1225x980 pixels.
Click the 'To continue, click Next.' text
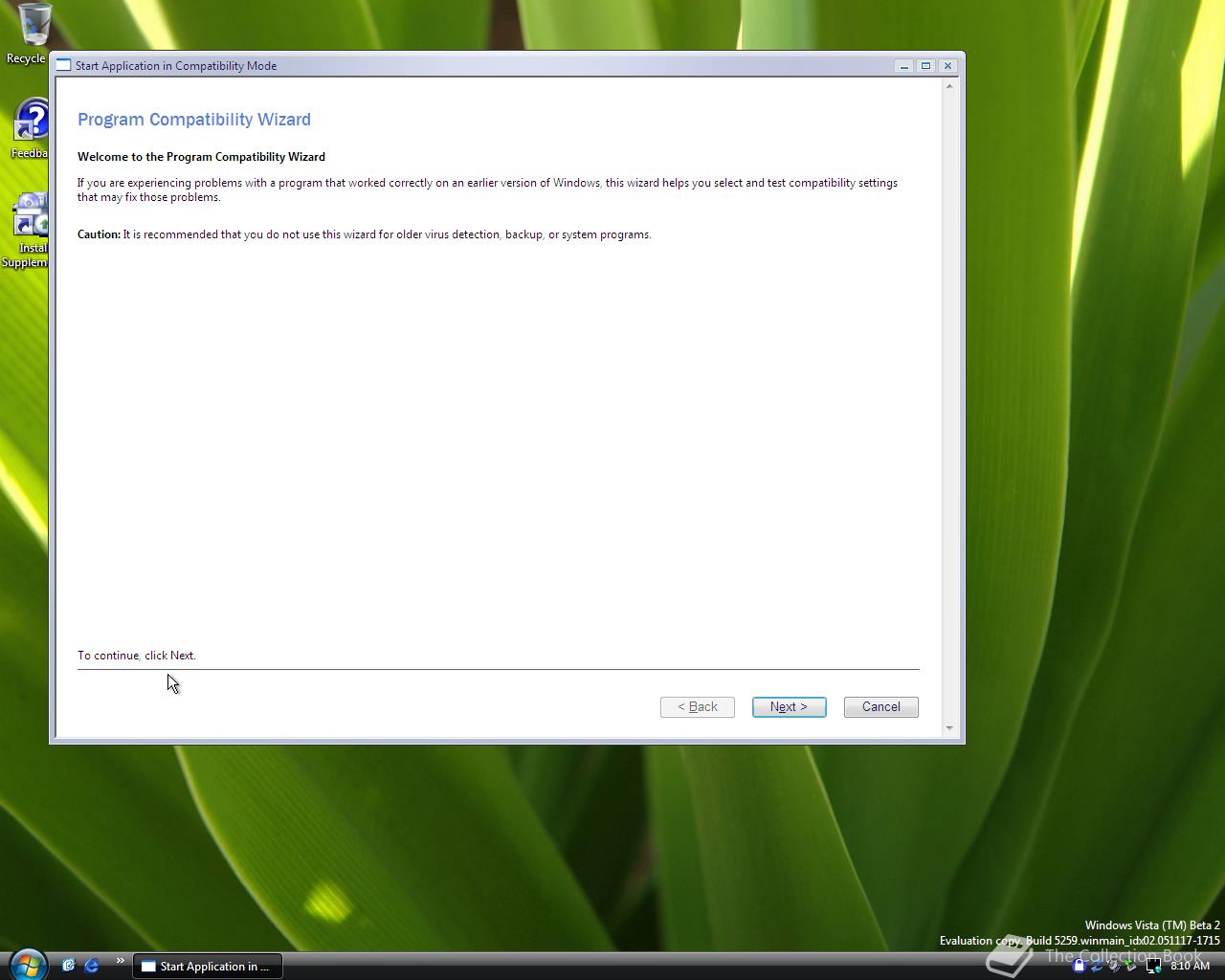[x=137, y=655]
